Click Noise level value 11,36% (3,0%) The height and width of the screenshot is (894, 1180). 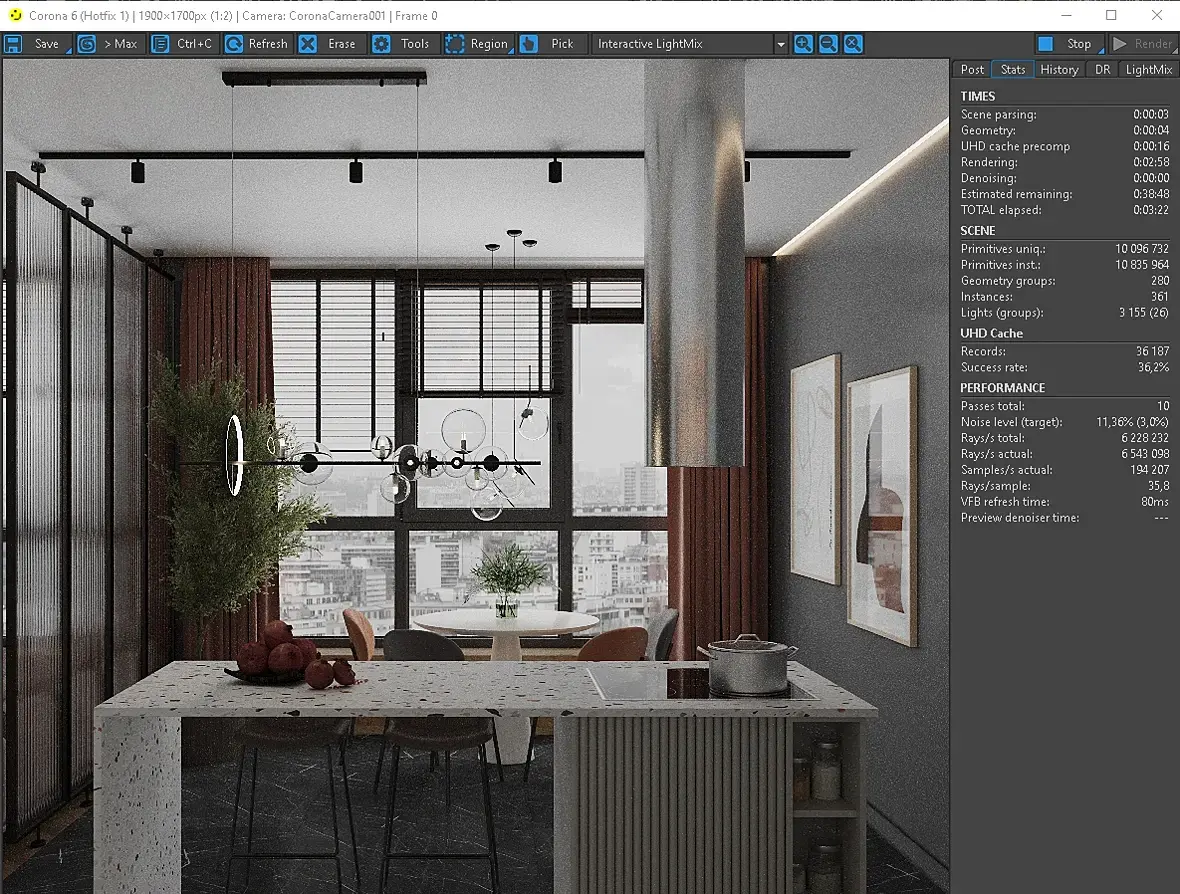pos(1132,422)
